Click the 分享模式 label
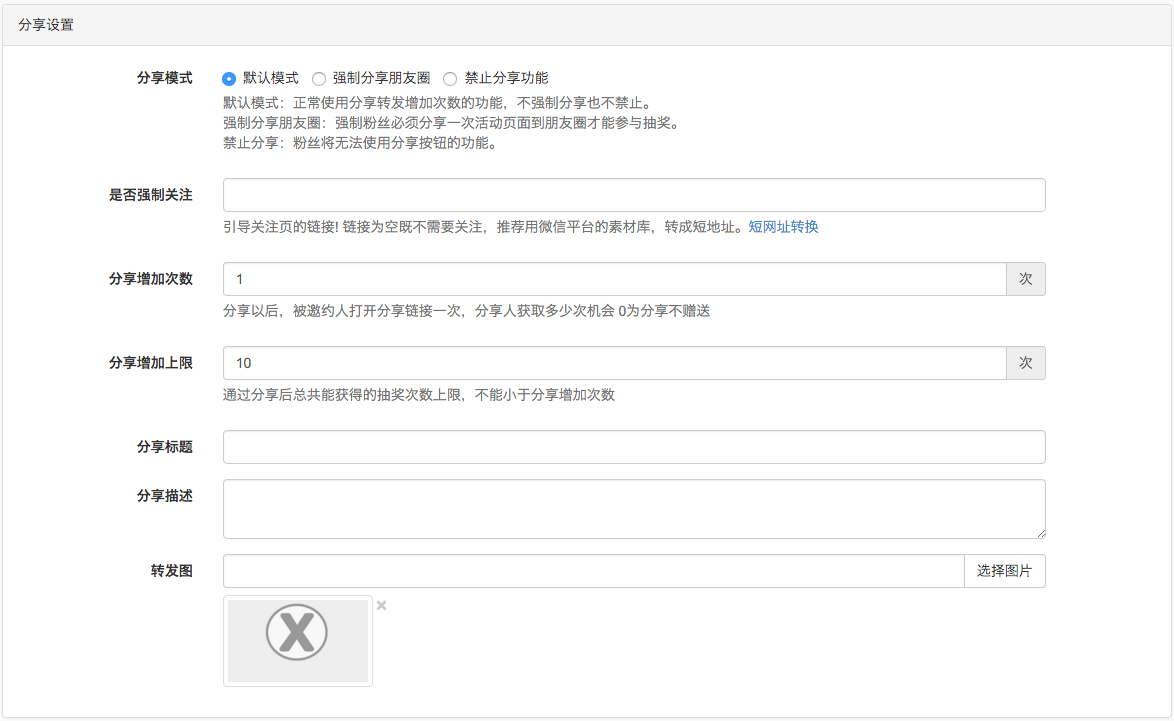Image resolution: width=1174 pixels, height=721 pixels. tap(165, 78)
